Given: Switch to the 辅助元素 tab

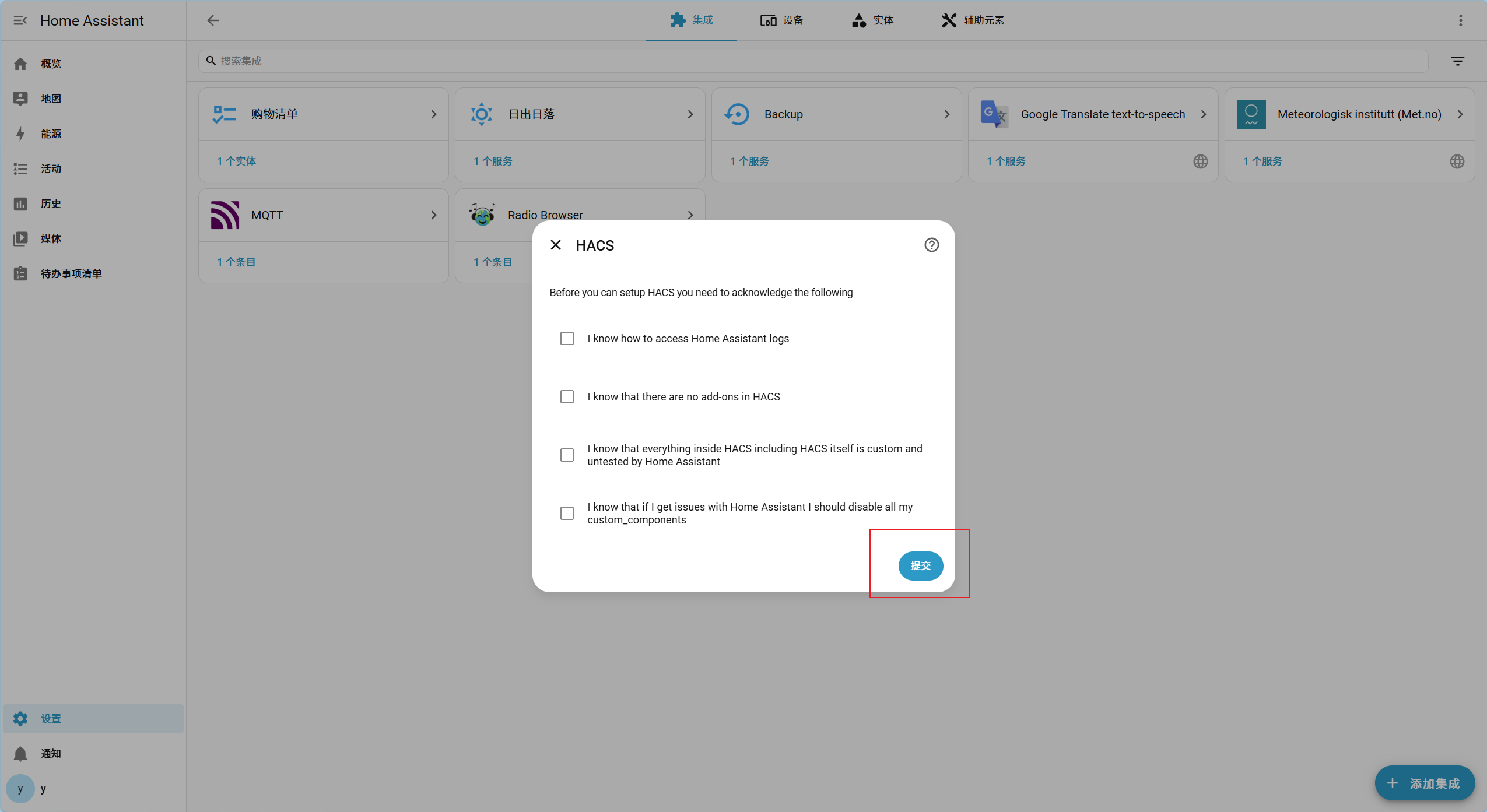Looking at the screenshot, I should [973, 20].
